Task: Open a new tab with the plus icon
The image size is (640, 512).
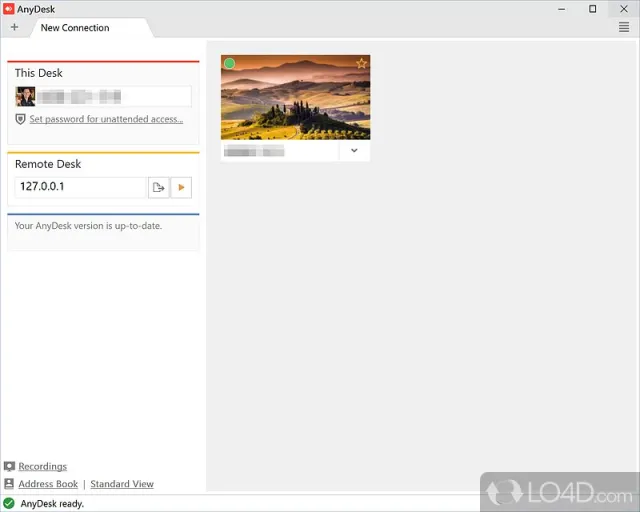Action: tap(14, 27)
